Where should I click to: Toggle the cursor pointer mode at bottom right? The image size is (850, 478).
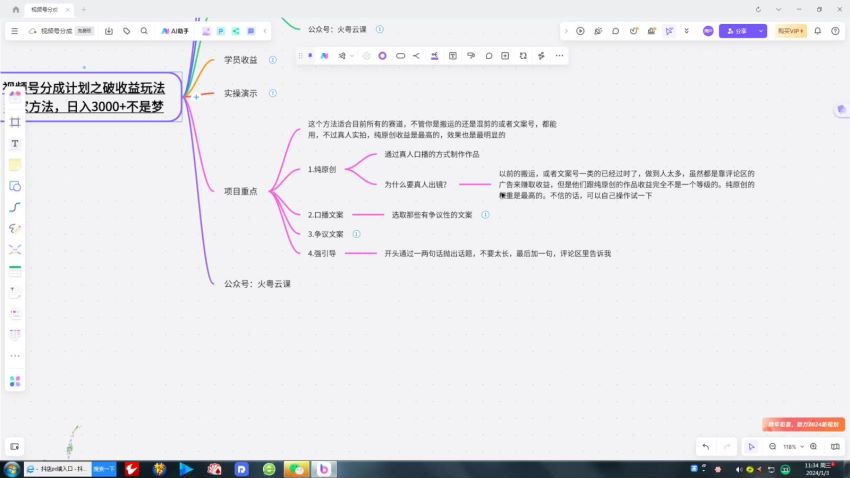click(x=751, y=446)
